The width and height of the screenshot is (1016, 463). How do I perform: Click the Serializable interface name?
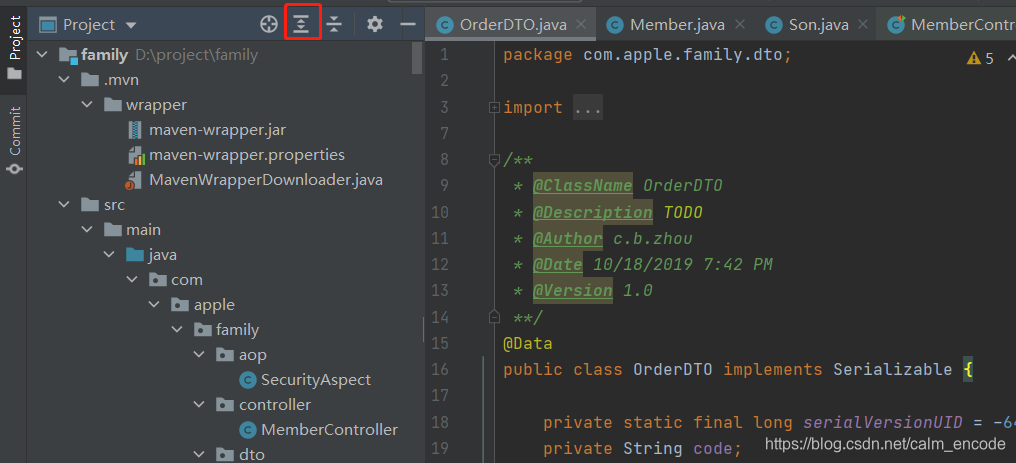click(x=892, y=370)
